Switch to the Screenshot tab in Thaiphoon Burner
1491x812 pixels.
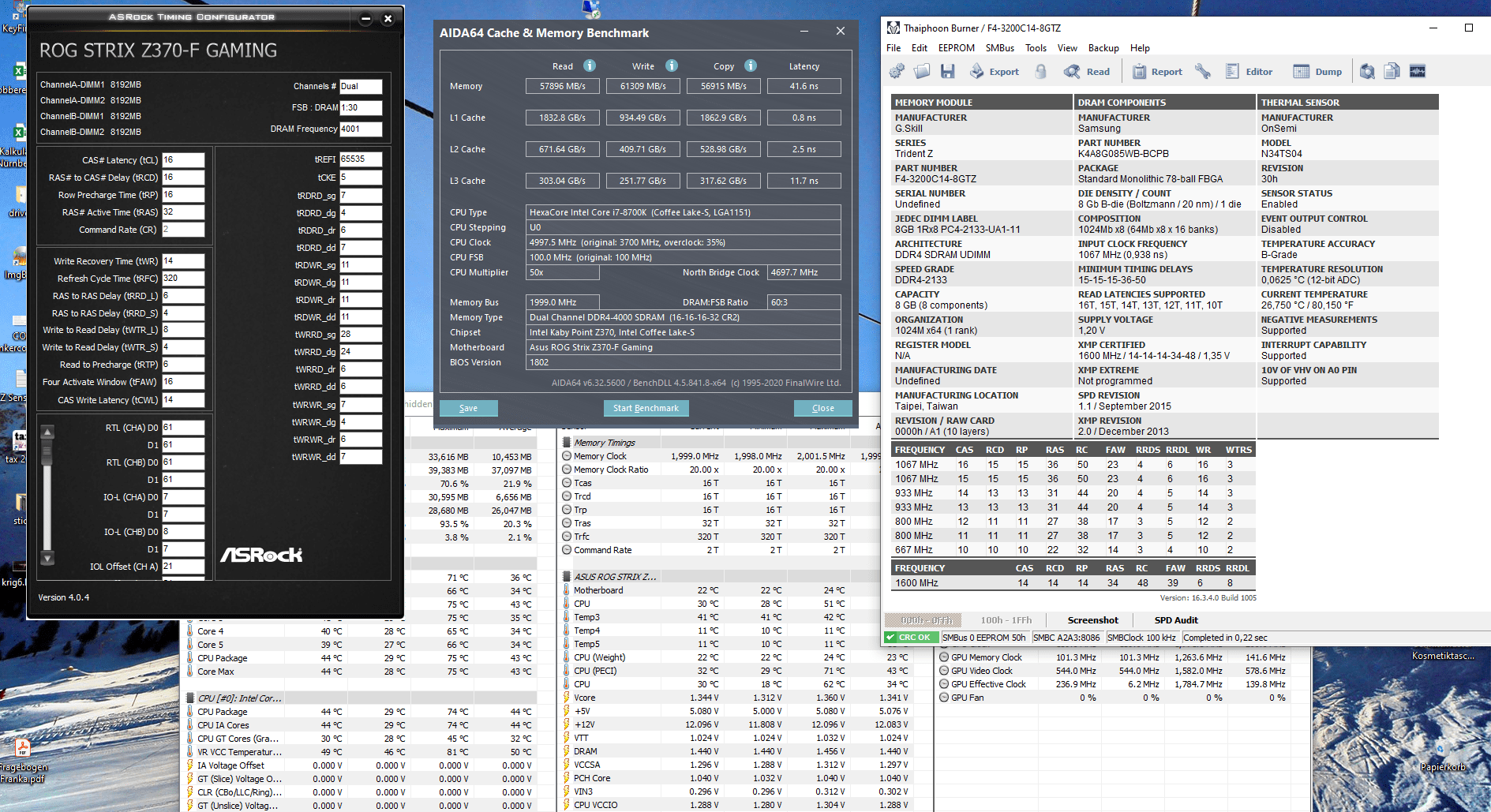click(x=1092, y=620)
